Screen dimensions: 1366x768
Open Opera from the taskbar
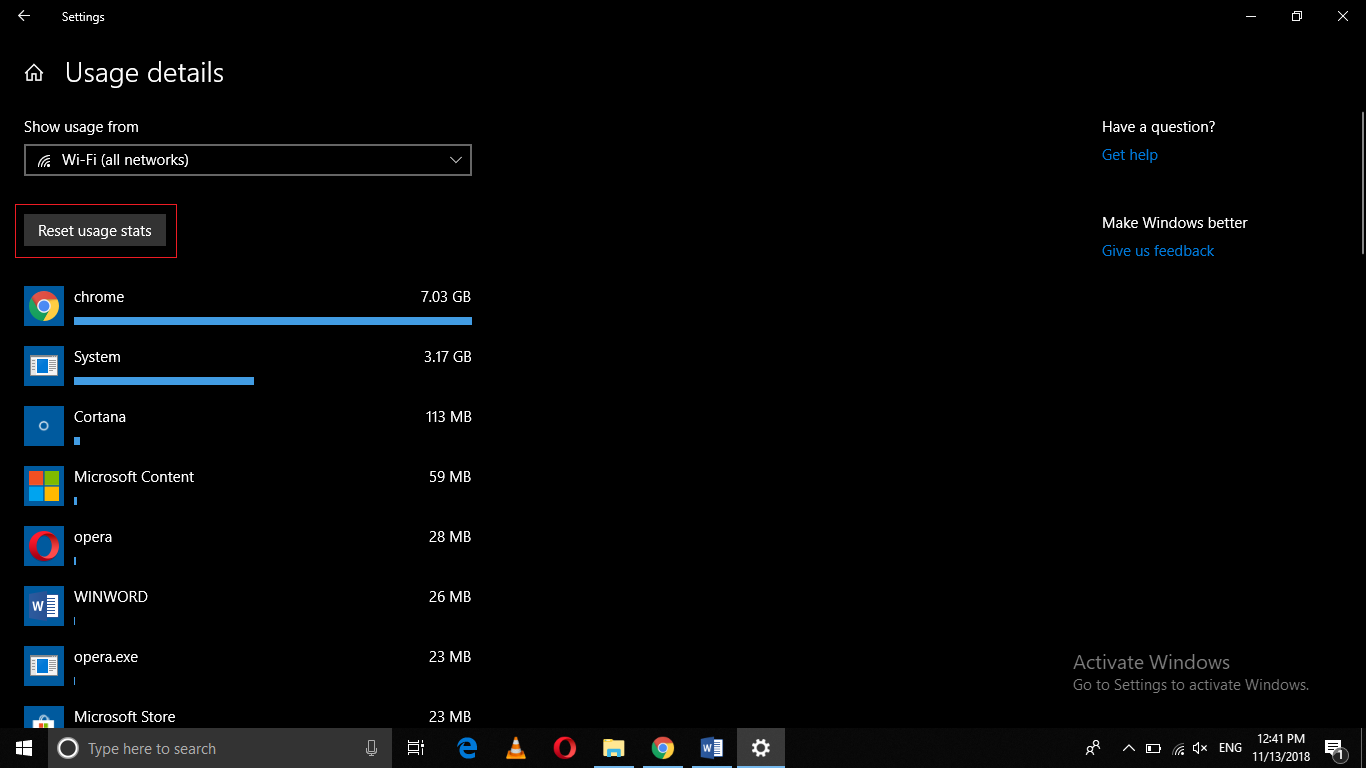coord(565,748)
